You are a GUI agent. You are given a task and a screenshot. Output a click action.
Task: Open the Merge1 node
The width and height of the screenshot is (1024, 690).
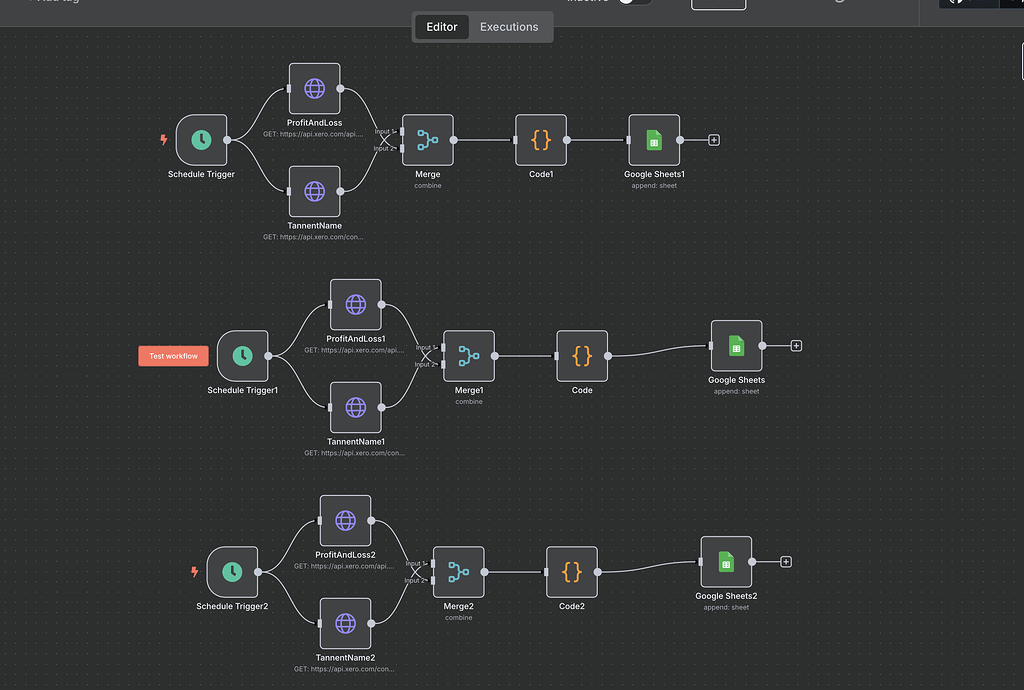pyautogui.click(x=468, y=356)
